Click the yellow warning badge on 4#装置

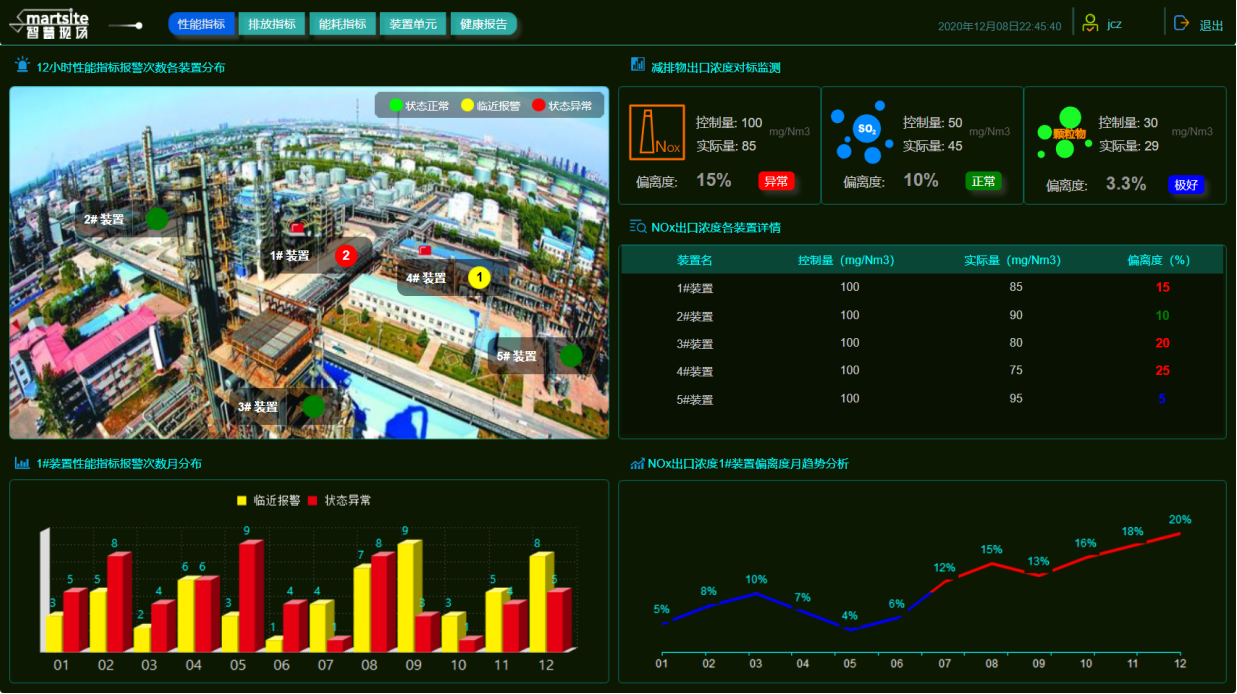(x=479, y=277)
